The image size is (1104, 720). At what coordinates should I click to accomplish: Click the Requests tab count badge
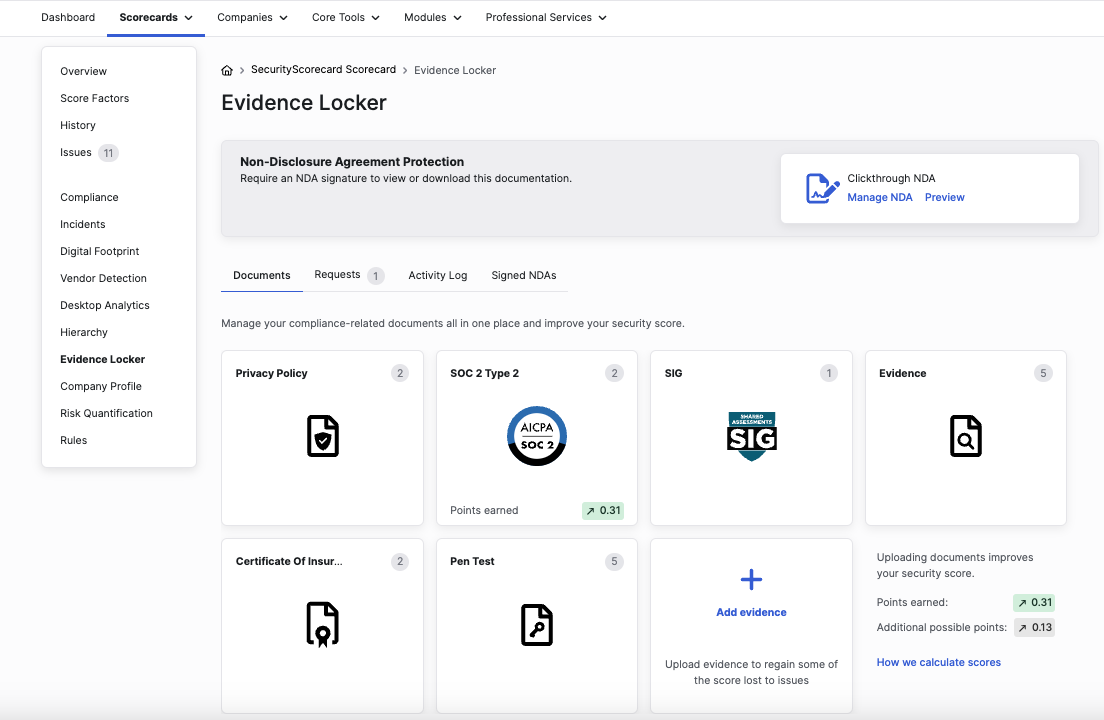pos(376,276)
